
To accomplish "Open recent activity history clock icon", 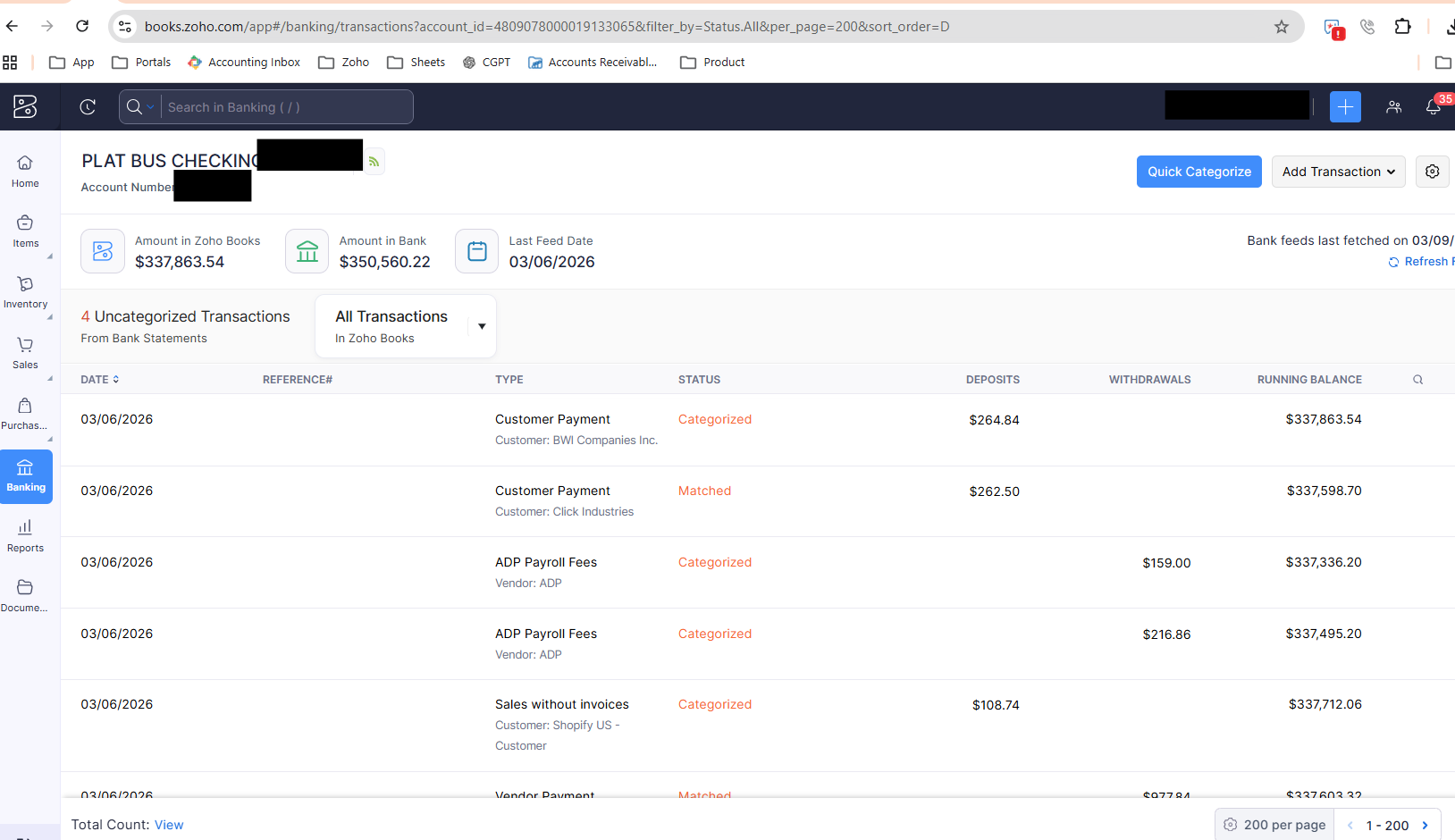I will coord(88,107).
